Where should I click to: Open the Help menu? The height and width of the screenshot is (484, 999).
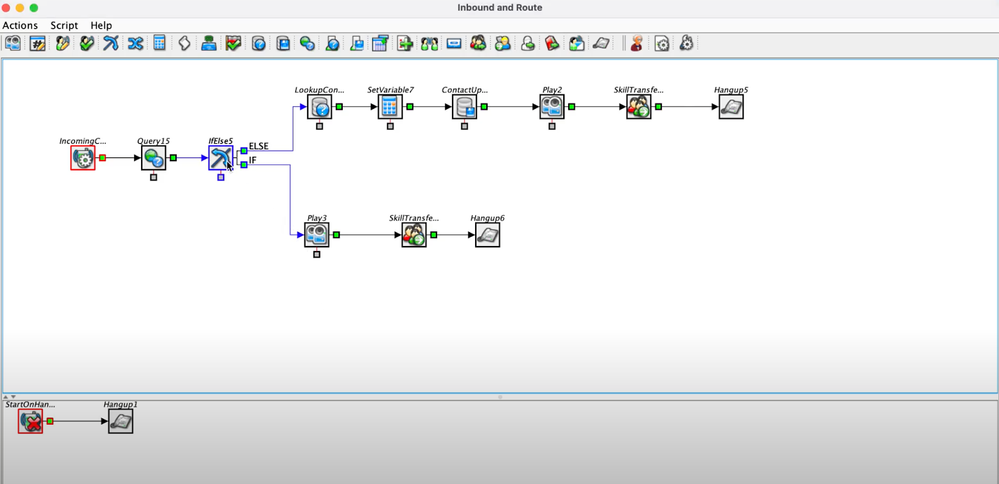[101, 25]
